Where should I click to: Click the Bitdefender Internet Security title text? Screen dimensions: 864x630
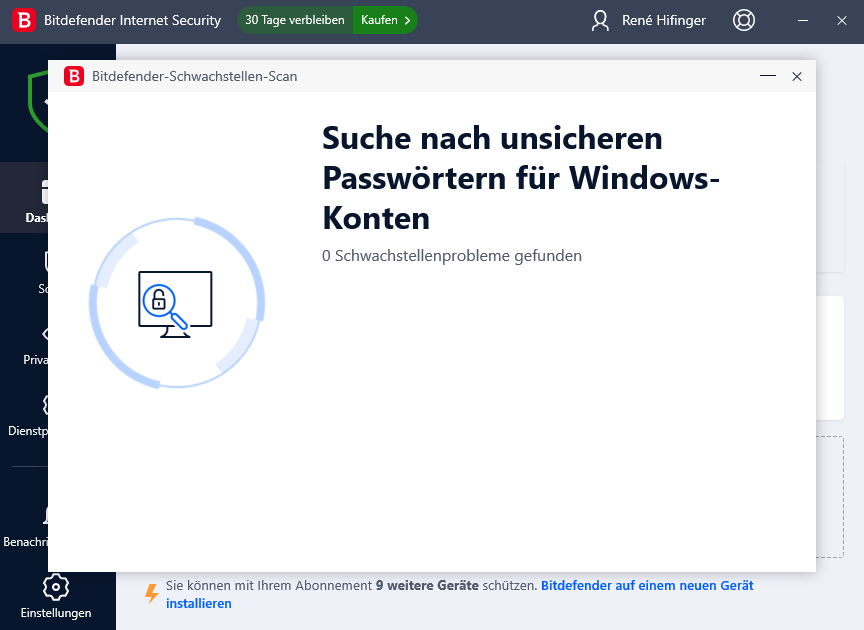click(x=132, y=20)
